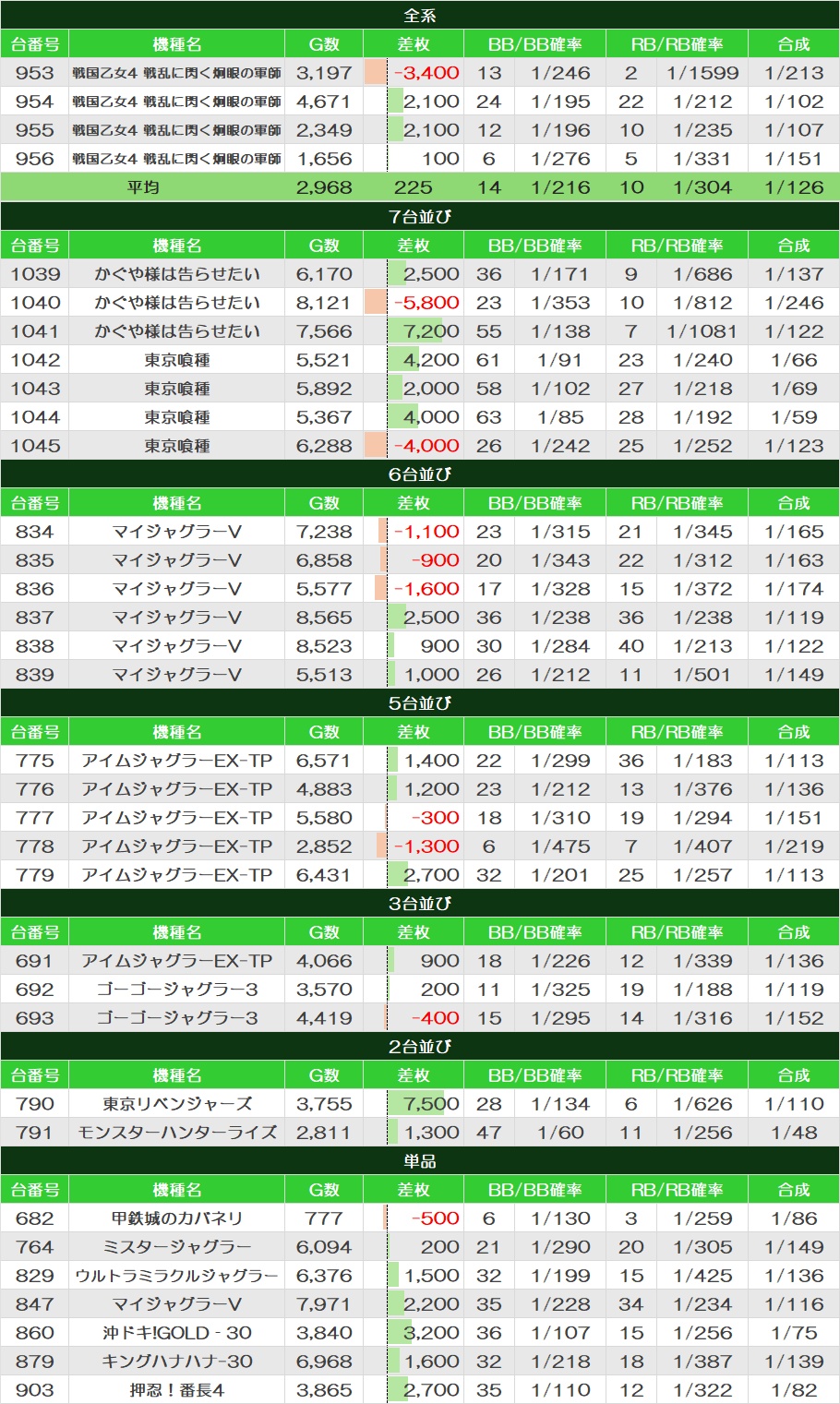
Task: Select G count 2,349 for machine 955
Action: (x=324, y=130)
